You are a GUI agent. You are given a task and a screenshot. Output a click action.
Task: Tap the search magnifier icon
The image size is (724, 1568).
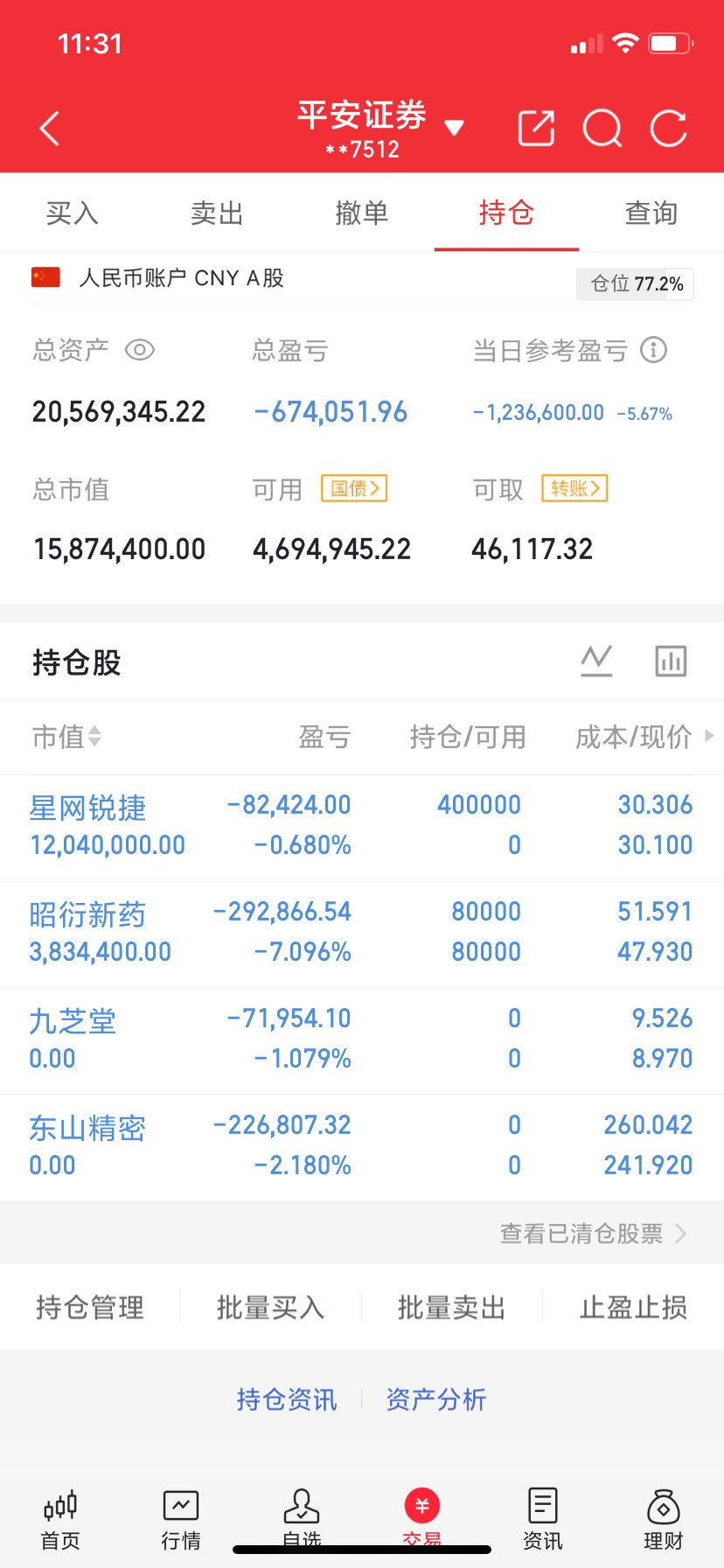click(x=602, y=129)
